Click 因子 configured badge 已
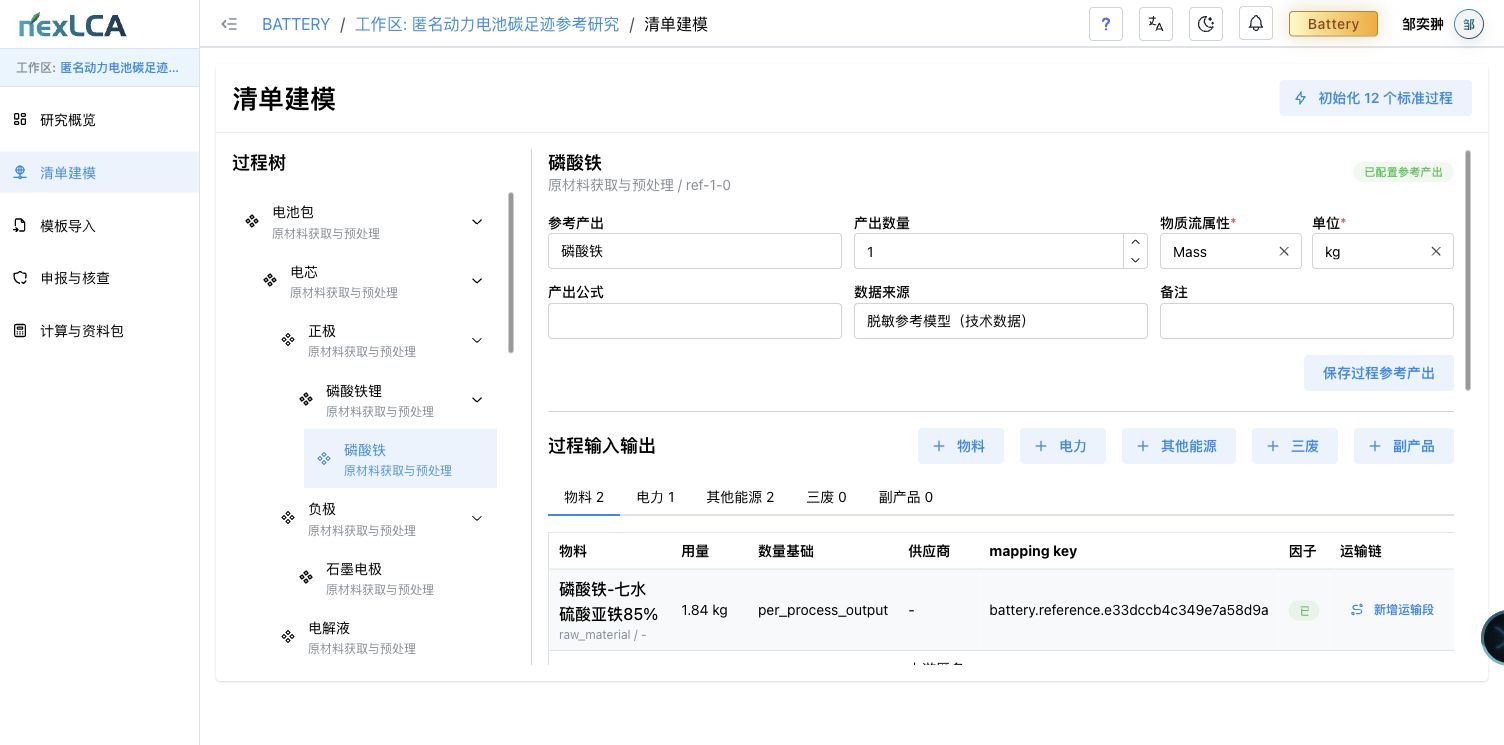 click(x=1303, y=610)
